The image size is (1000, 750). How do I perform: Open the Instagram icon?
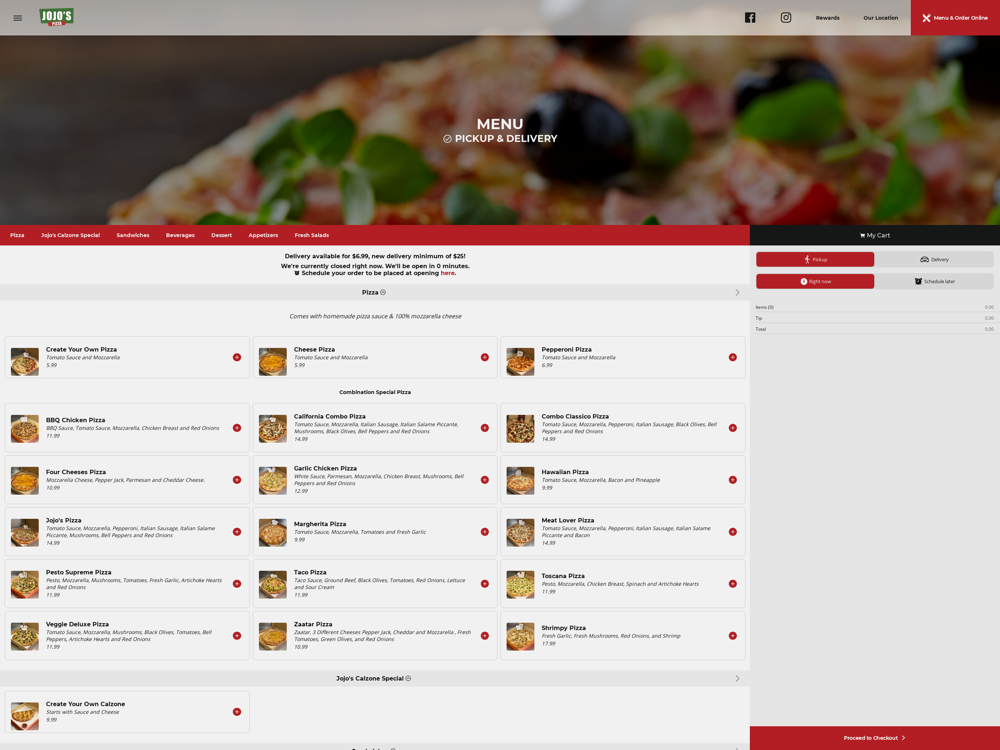(x=786, y=18)
